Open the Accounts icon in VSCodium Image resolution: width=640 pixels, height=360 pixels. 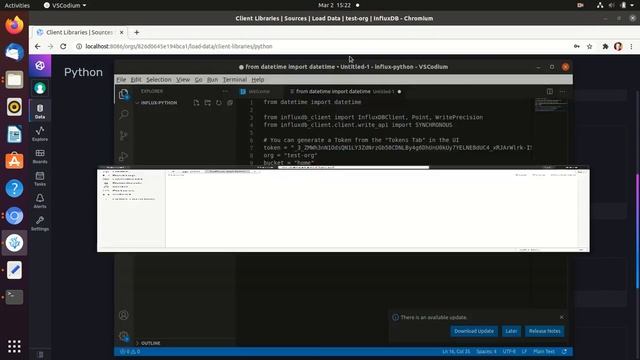(x=124, y=315)
